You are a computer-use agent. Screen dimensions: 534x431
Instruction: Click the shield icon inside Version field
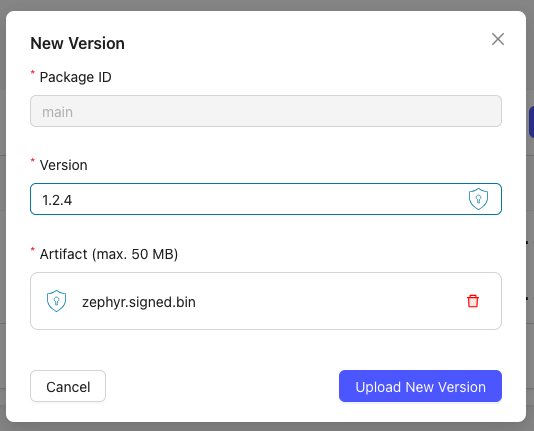pos(478,199)
